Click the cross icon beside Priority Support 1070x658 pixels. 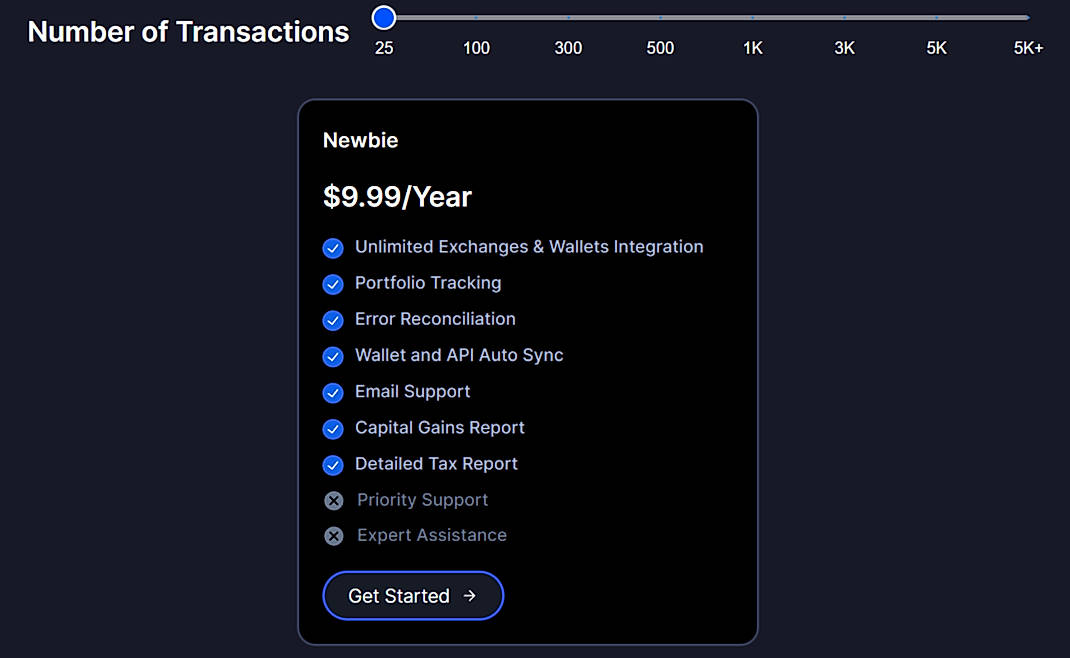click(x=333, y=500)
